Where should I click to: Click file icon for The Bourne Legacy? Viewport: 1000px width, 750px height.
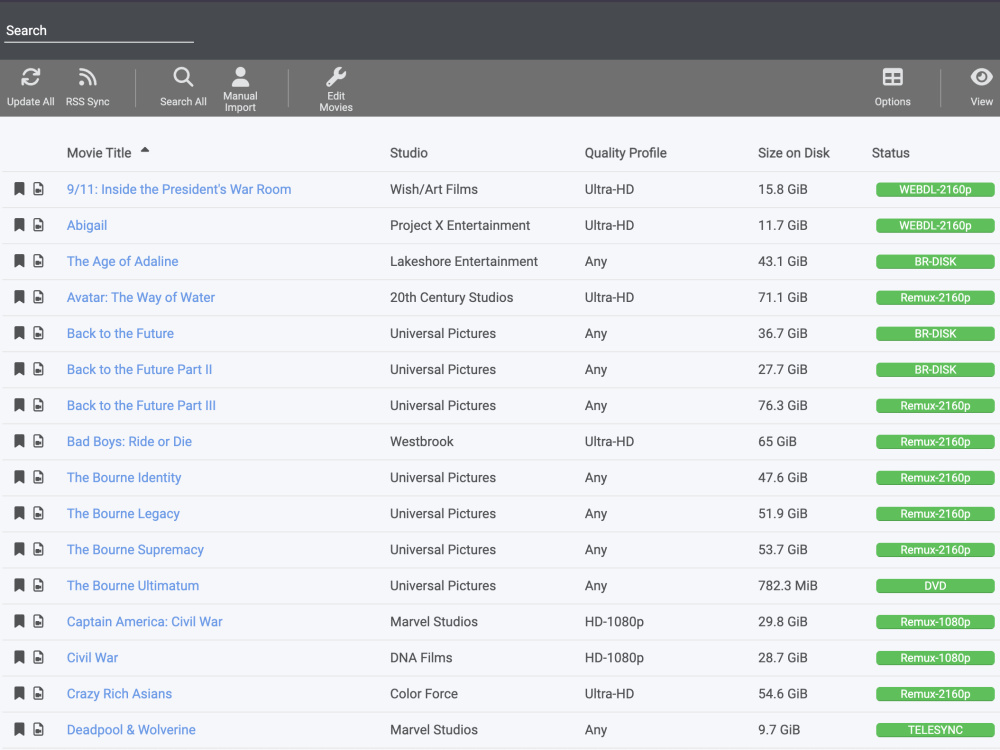[x=38, y=513]
